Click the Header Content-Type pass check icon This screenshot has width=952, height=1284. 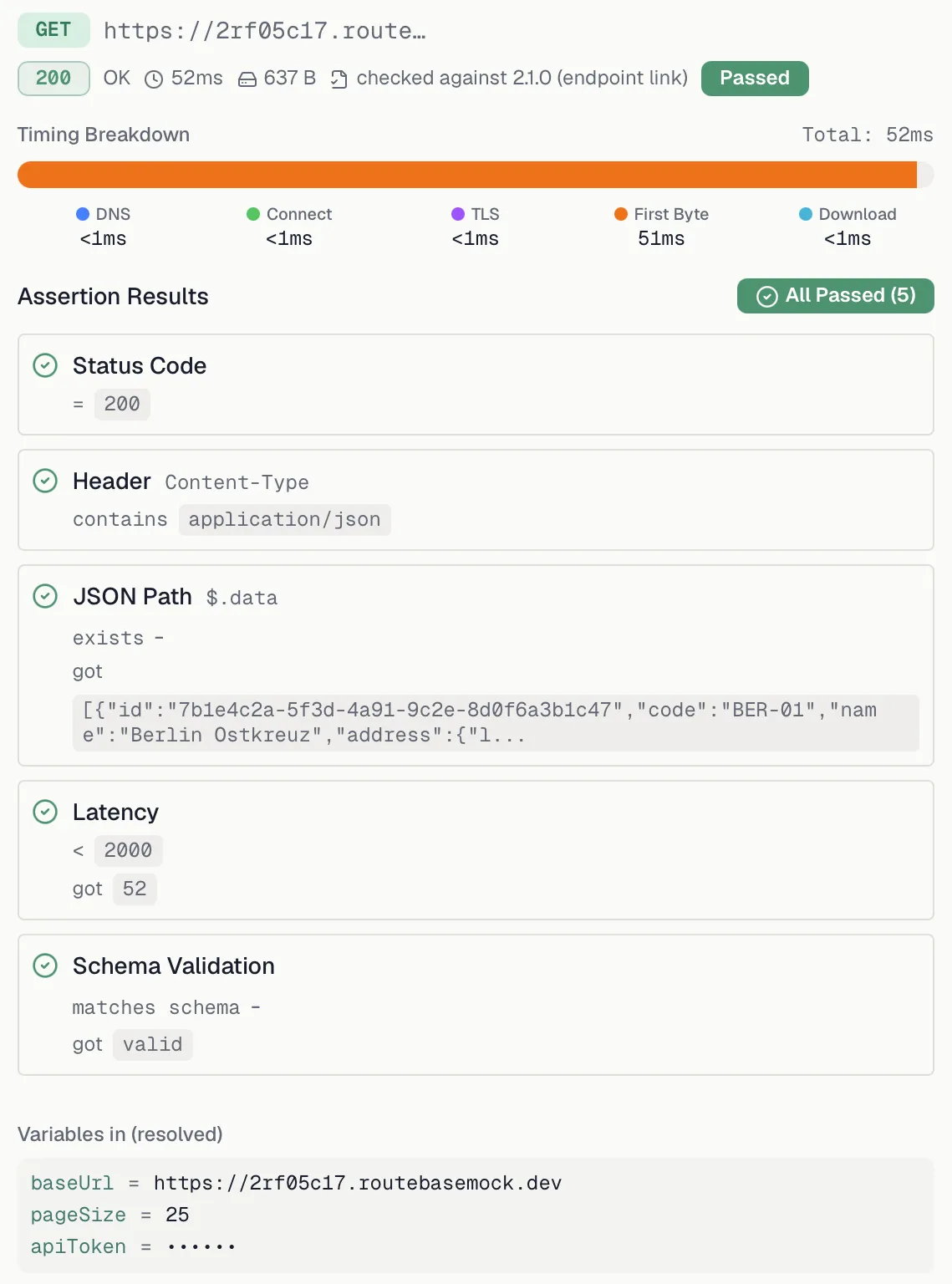(45, 481)
